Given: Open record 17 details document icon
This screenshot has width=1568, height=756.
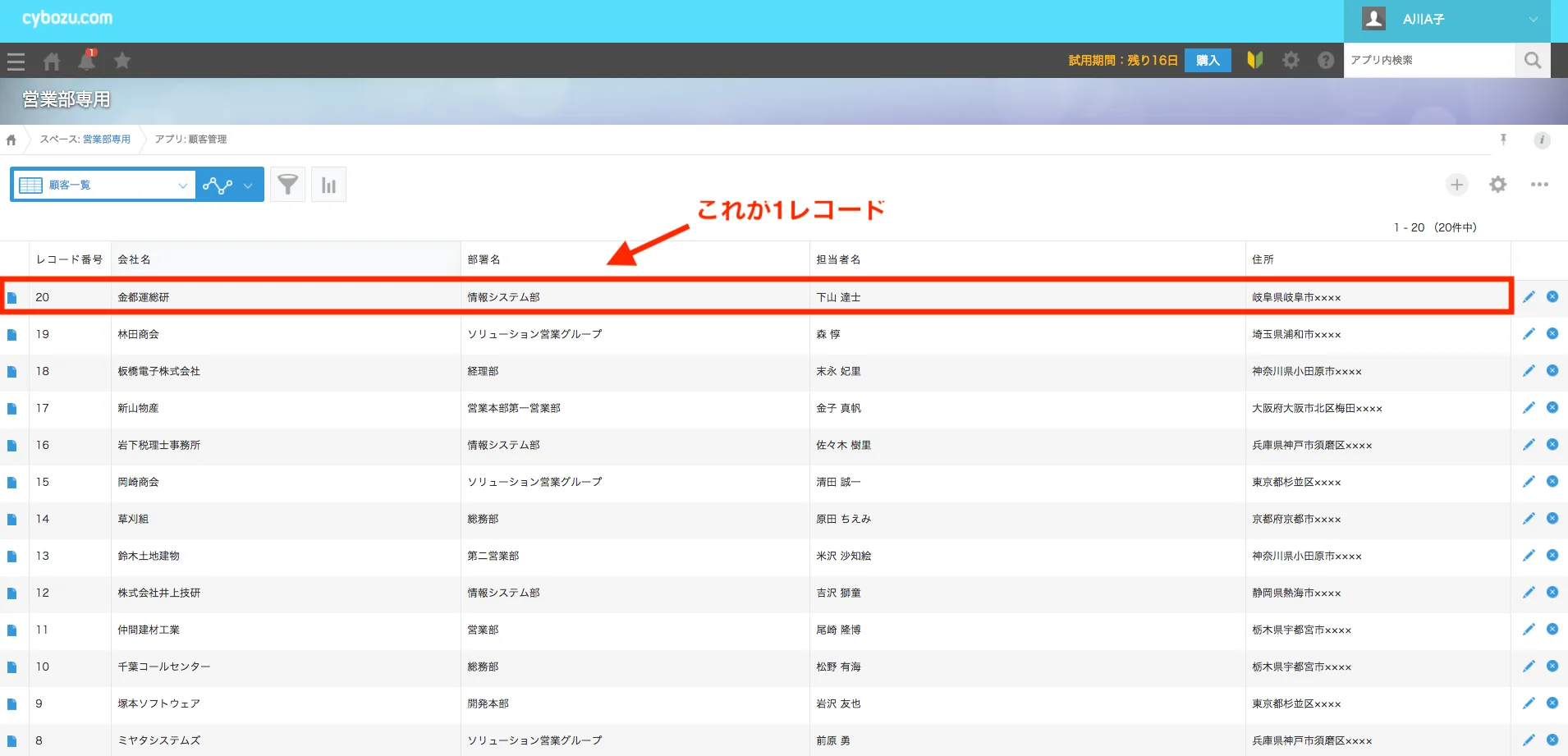Looking at the screenshot, I should point(11,409).
